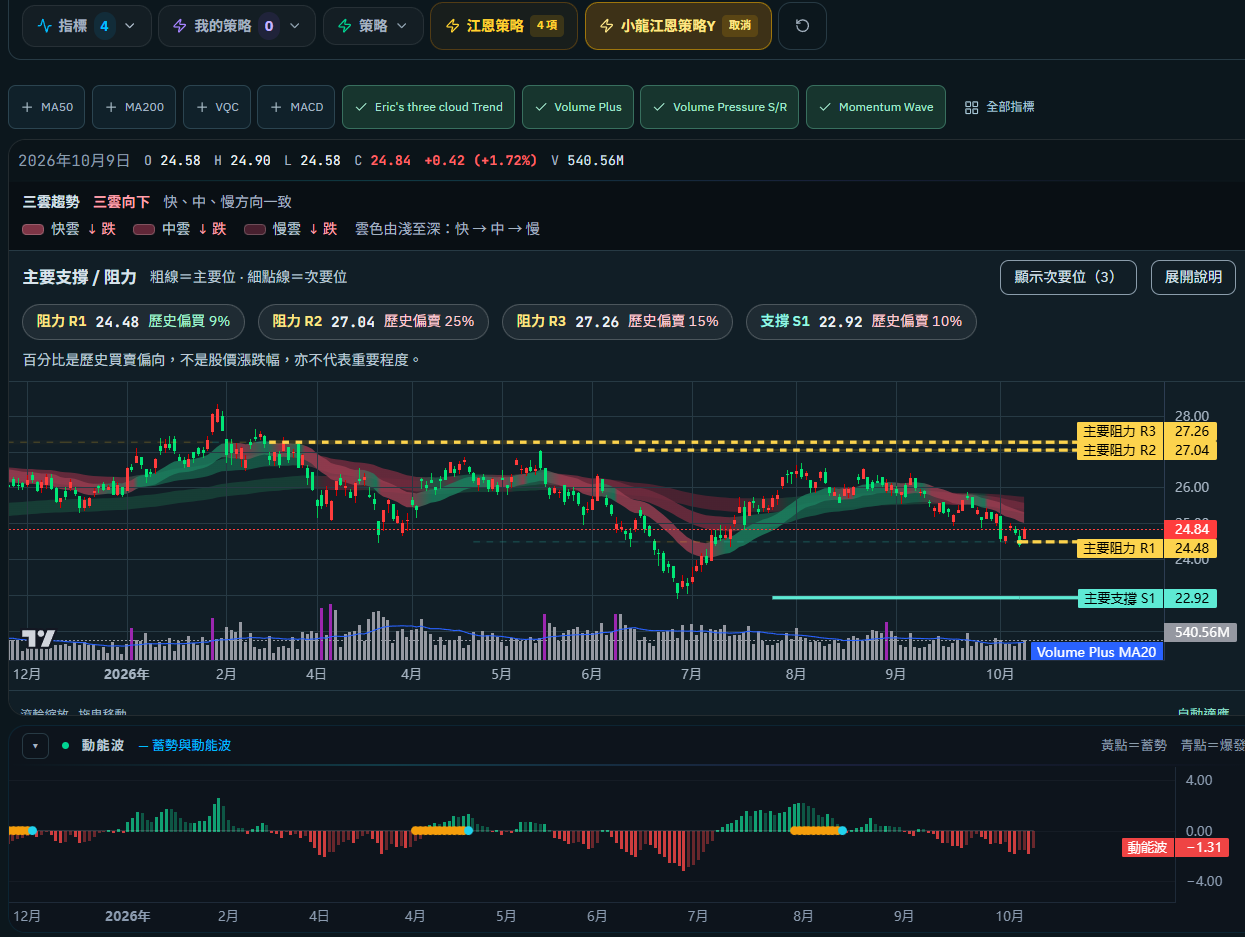Click the TradingView logo on chart
The image size is (1245, 937).
39,639
